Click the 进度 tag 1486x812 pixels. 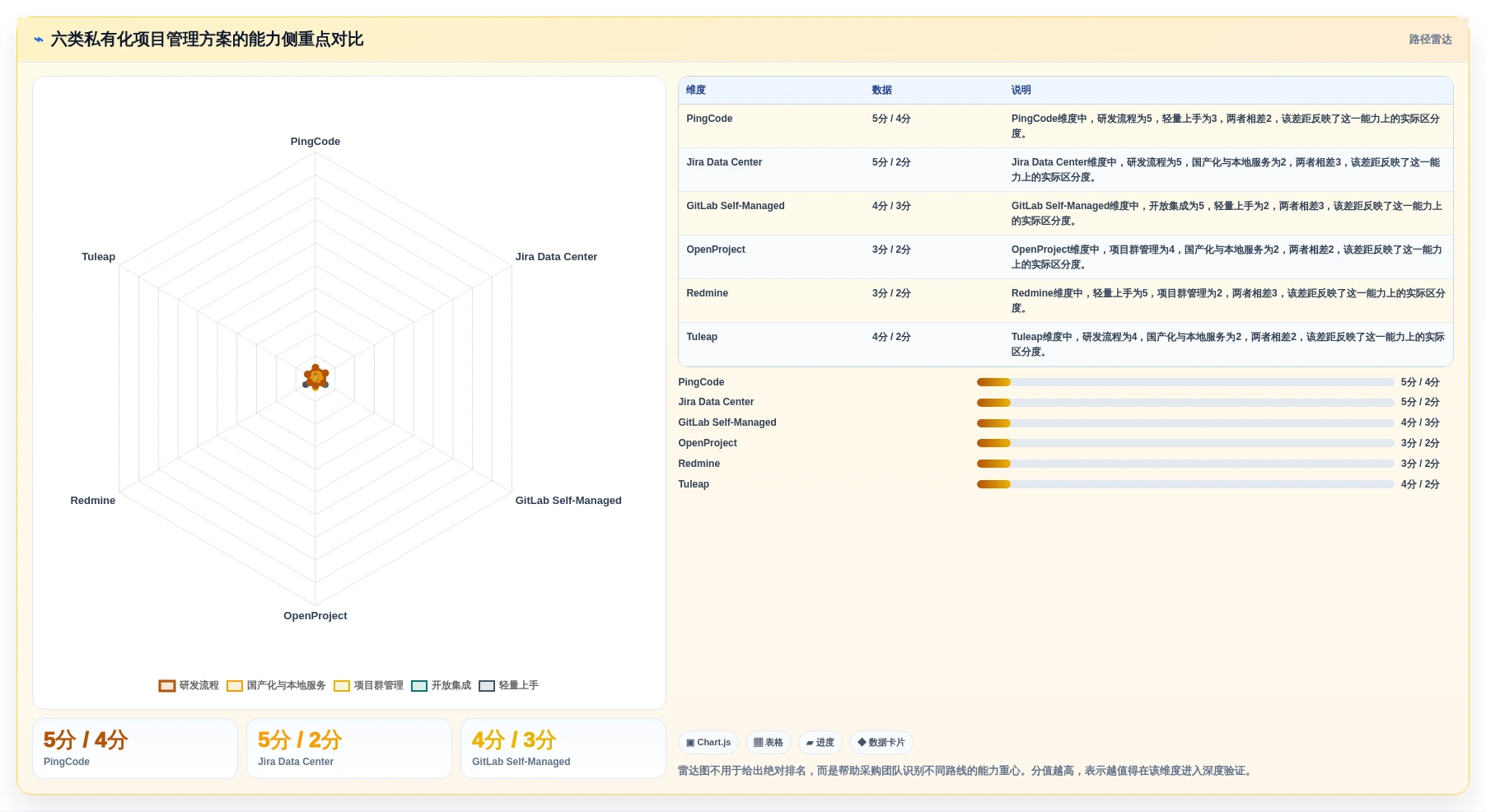point(820,743)
